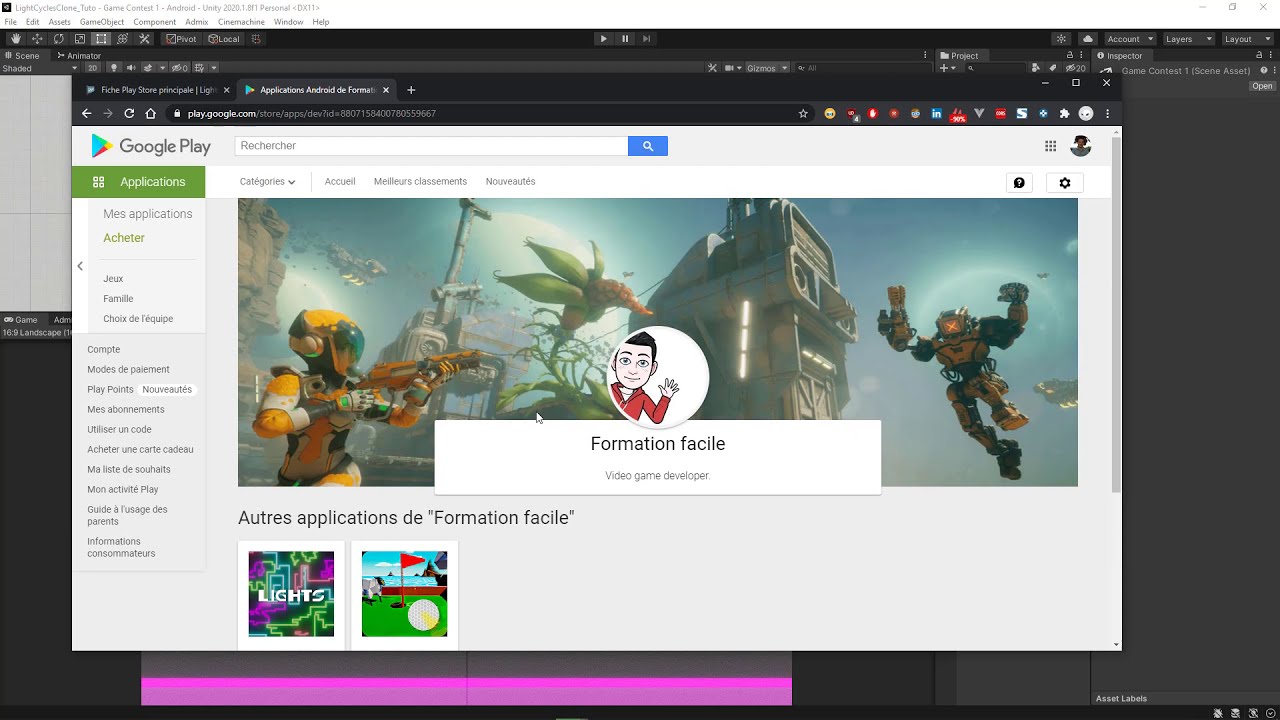
Task: Open Chrome Extensions puzzle icon
Action: coord(1064,114)
